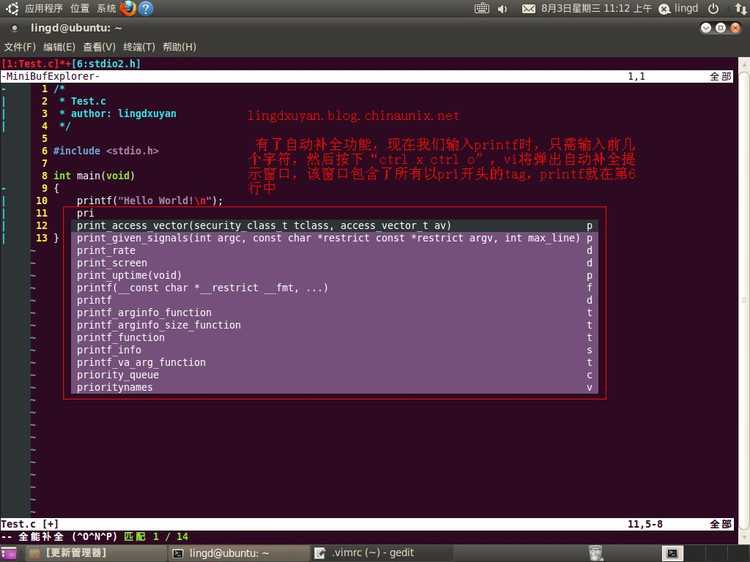Open 位置 places menu
This screenshot has height=562, width=750.
[x=79, y=9]
